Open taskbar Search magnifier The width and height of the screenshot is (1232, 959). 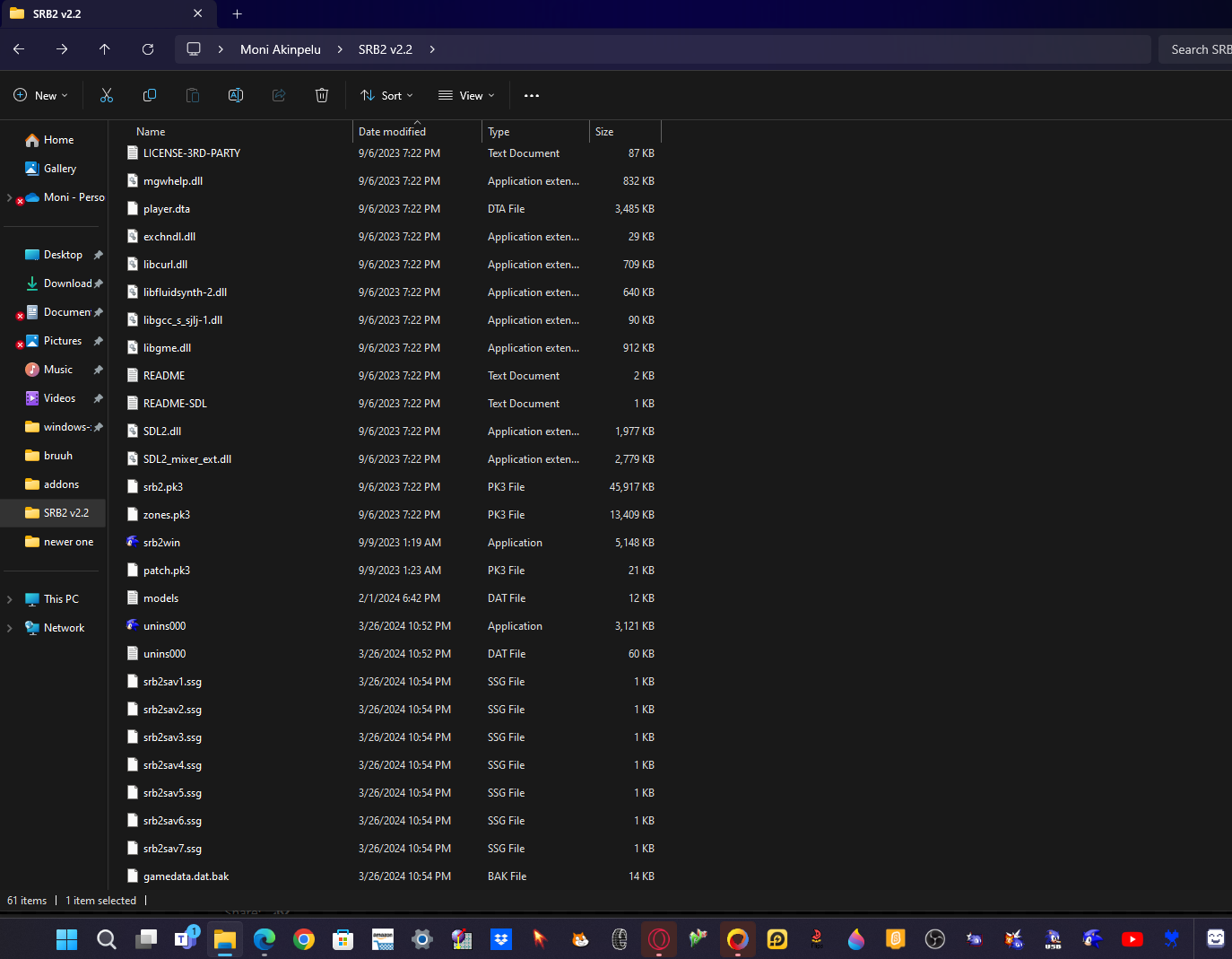click(x=107, y=939)
